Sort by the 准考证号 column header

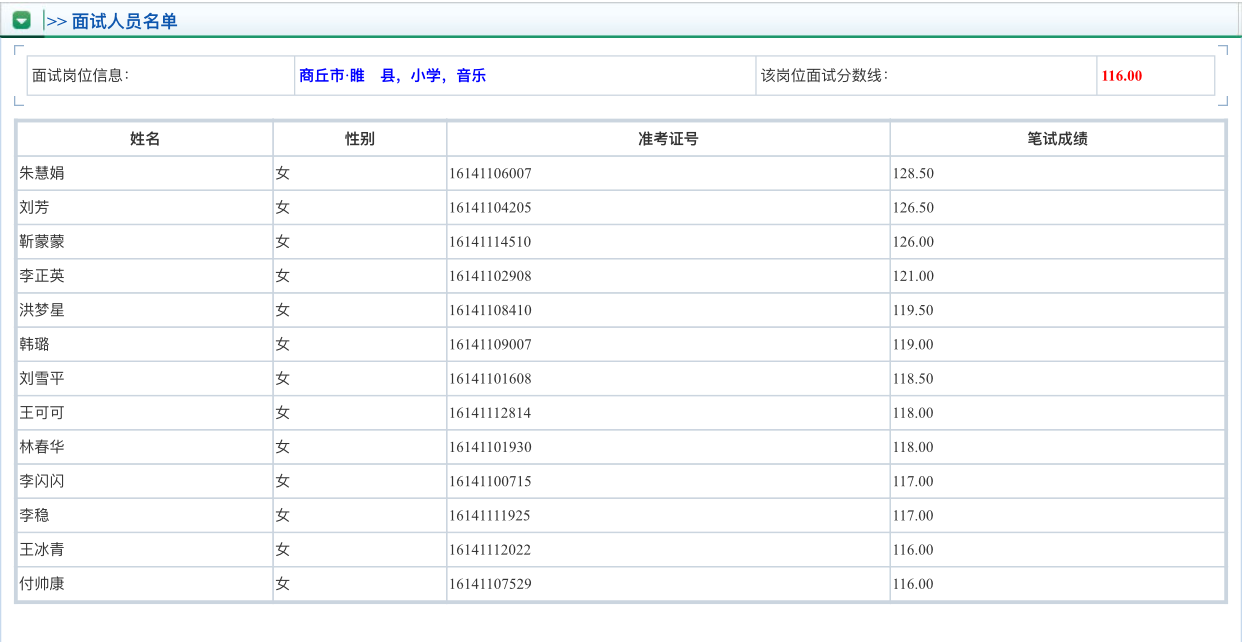tap(667, 138)
